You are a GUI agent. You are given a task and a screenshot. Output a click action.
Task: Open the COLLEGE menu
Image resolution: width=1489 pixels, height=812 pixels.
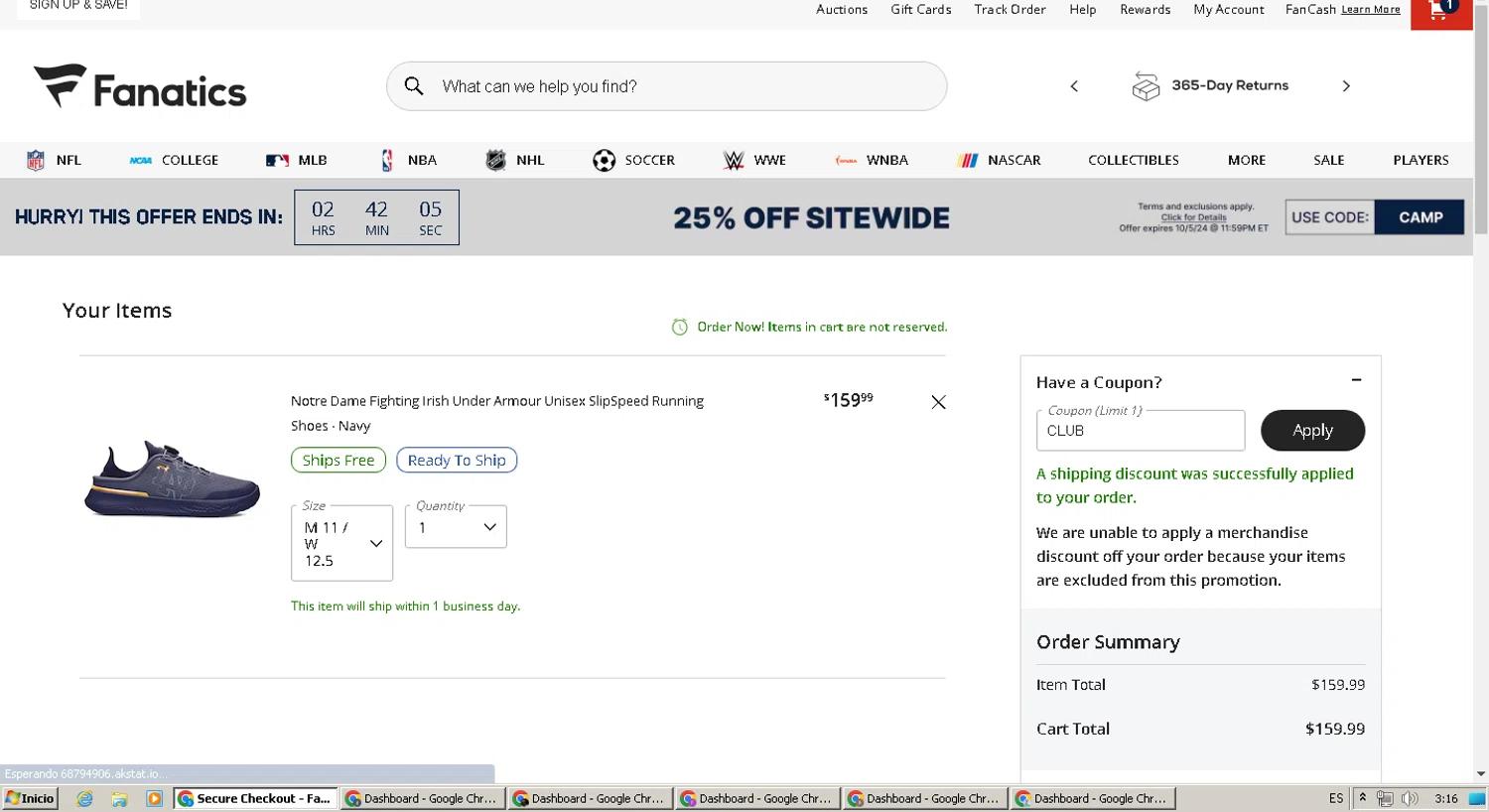tap(174, 160)
